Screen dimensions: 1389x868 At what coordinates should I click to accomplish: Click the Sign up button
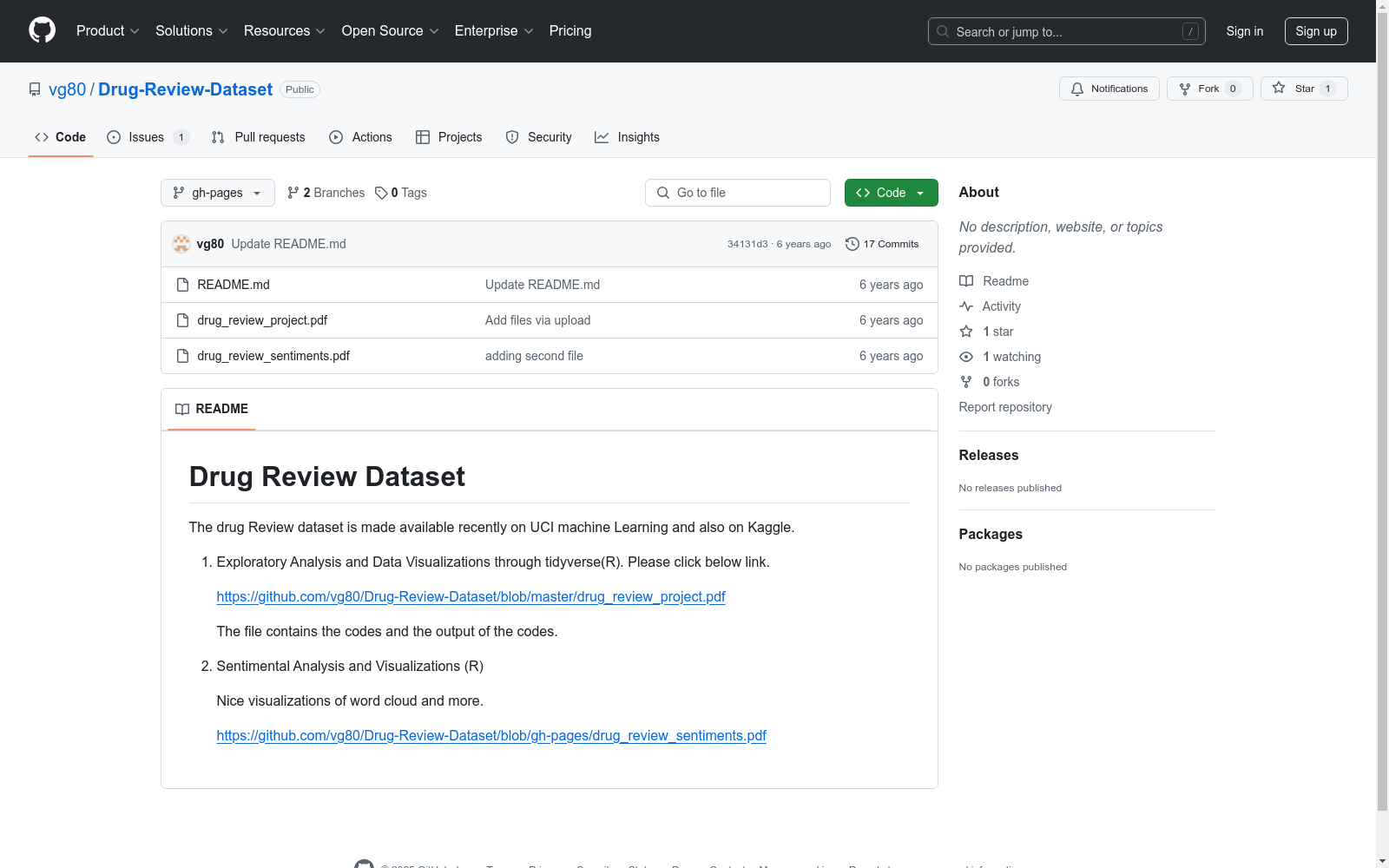coord(1316,31)
